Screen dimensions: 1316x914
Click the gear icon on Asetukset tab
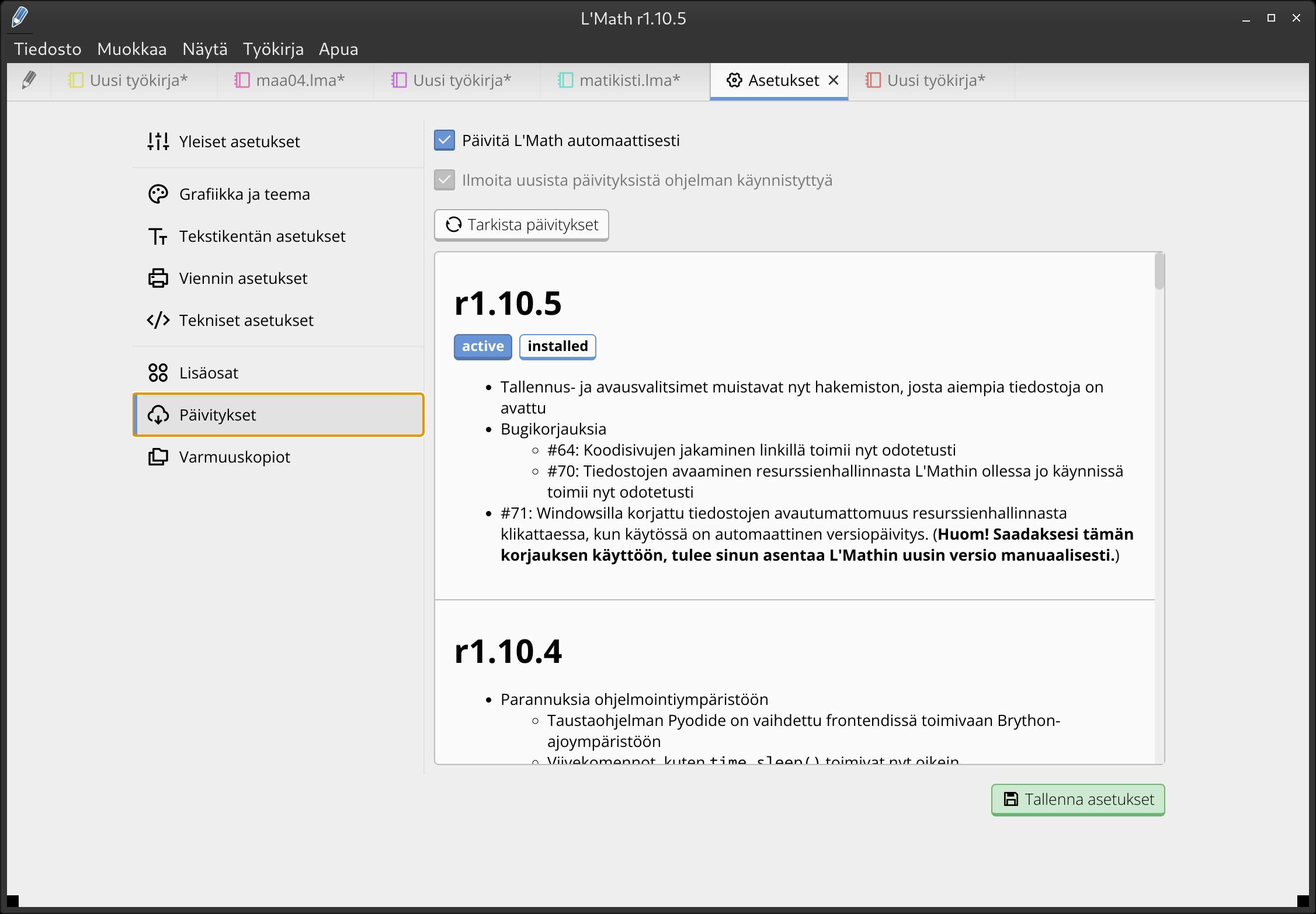[x=734, y=80]
